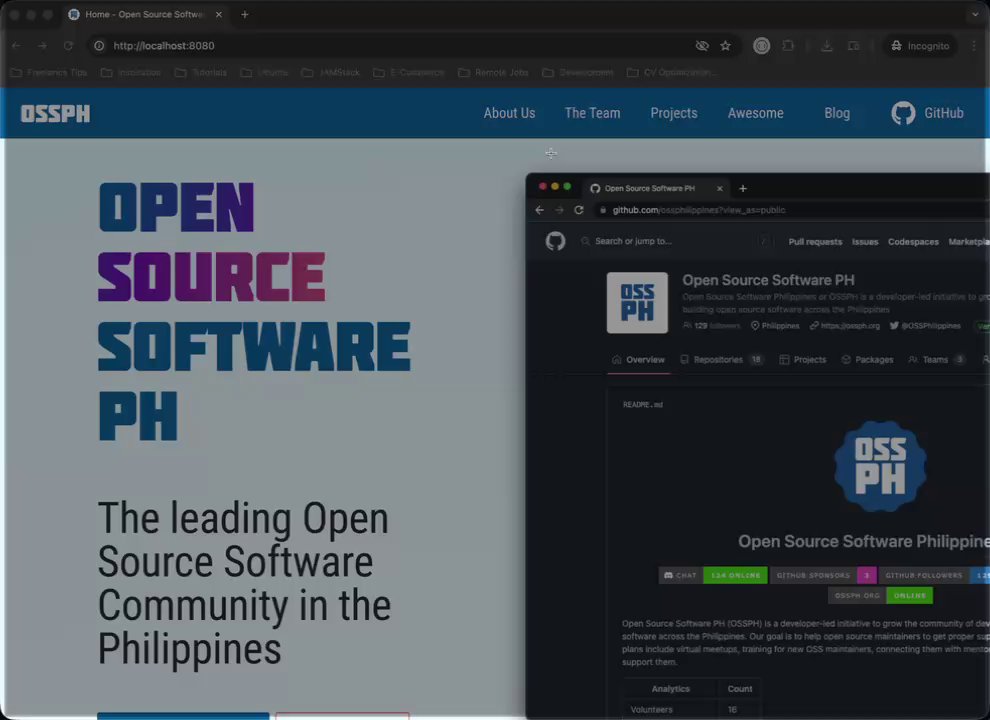This screenshot has height=720, width=990.
Task: Open the Development bookmark folder
Action: point(578,73)
